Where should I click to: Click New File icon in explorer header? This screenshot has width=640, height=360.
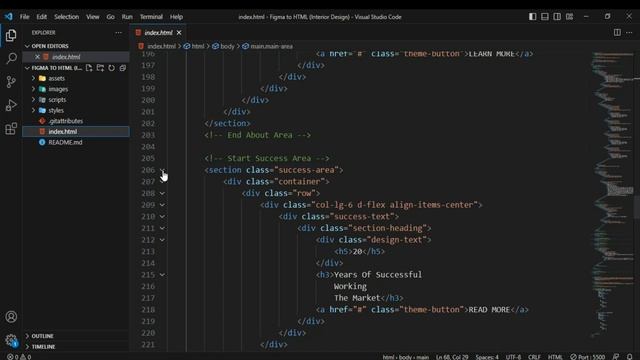89,68
